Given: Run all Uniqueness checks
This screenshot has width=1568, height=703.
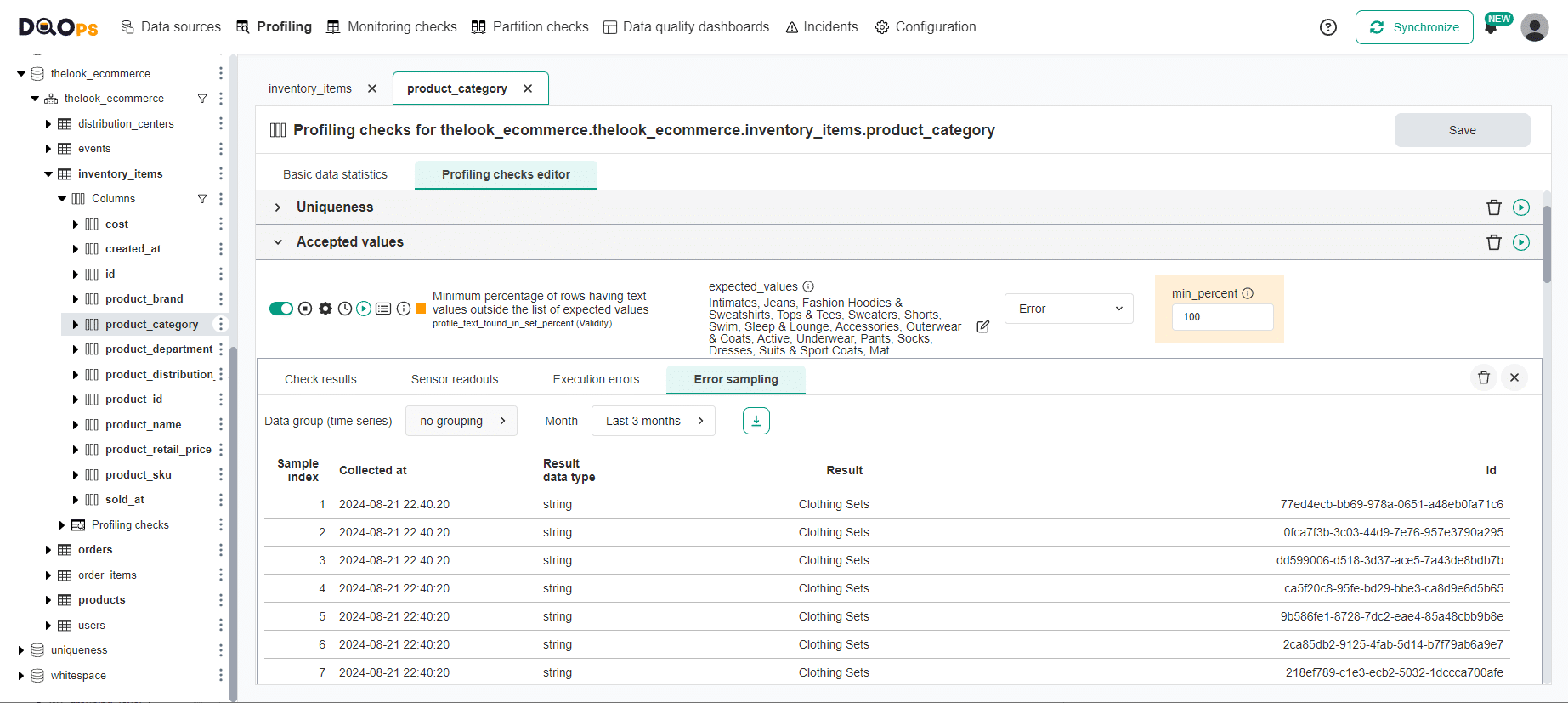Looking at the screenshot, I should tap(1521, 207).
